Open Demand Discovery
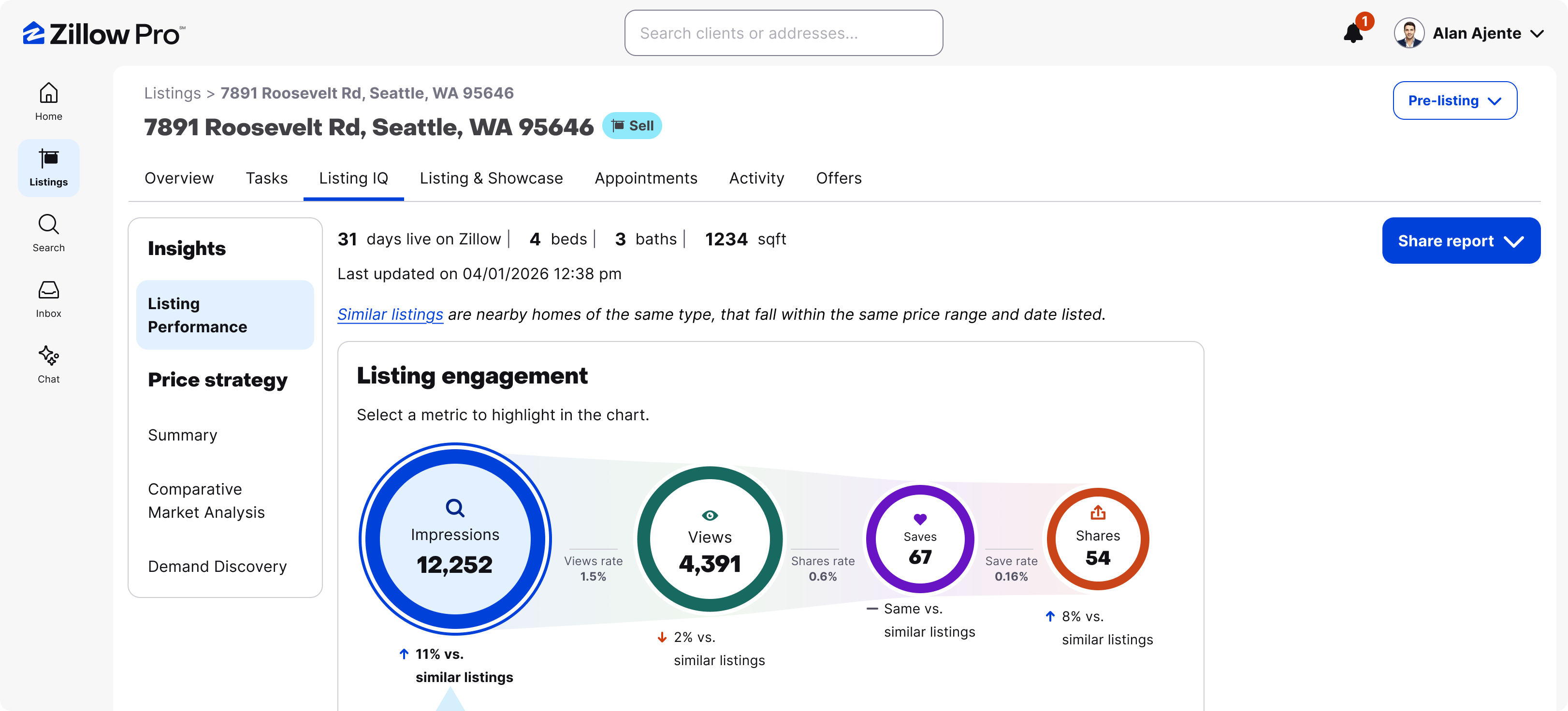 click(218, 567)
